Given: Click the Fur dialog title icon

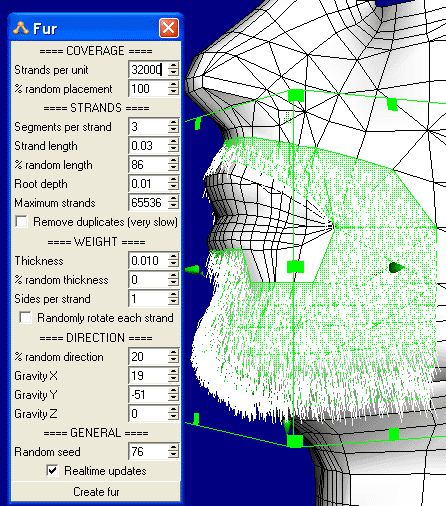Looking at the screenshot, I should point(21,28).
